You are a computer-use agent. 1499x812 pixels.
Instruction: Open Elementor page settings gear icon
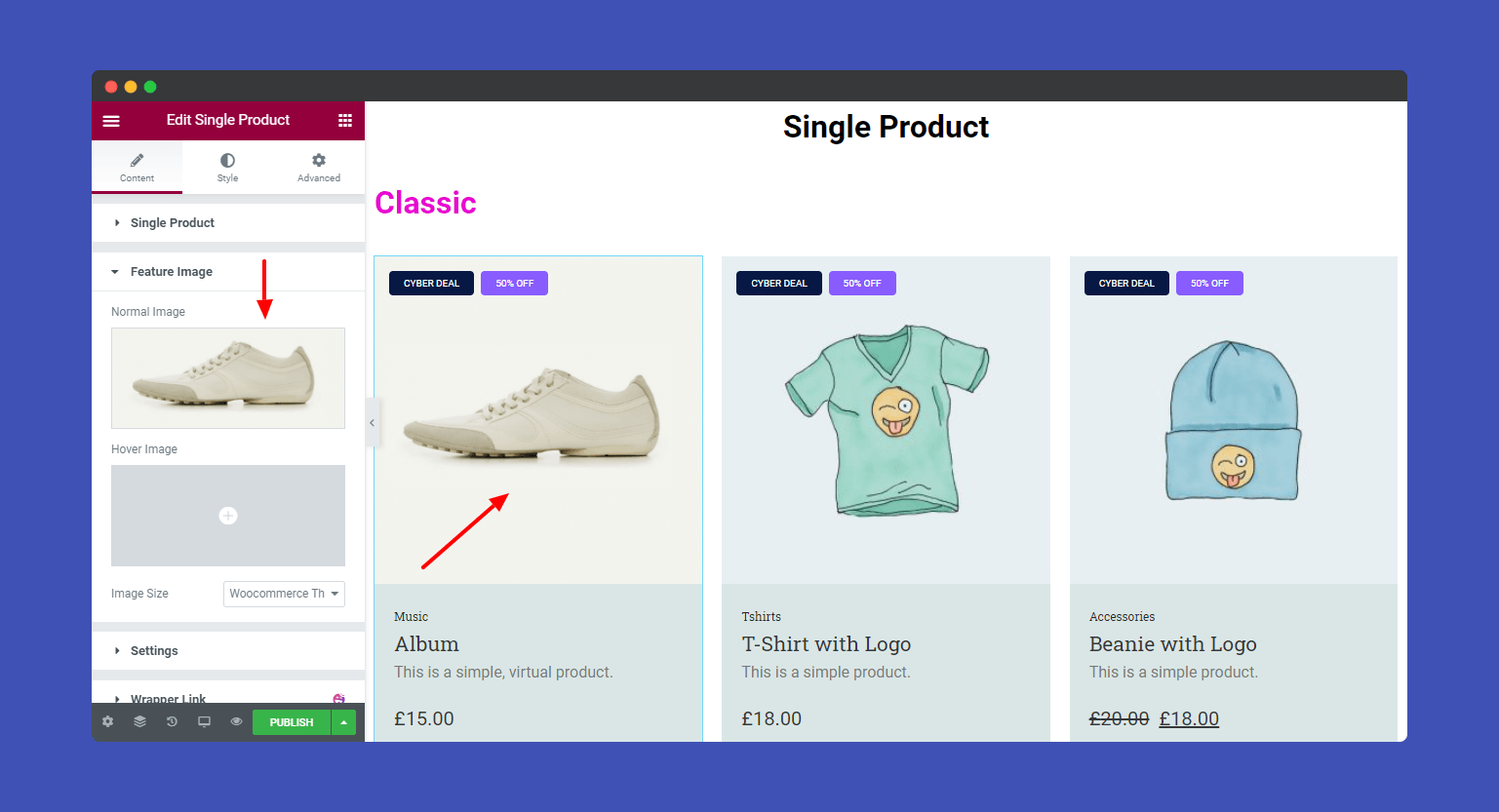107,721
